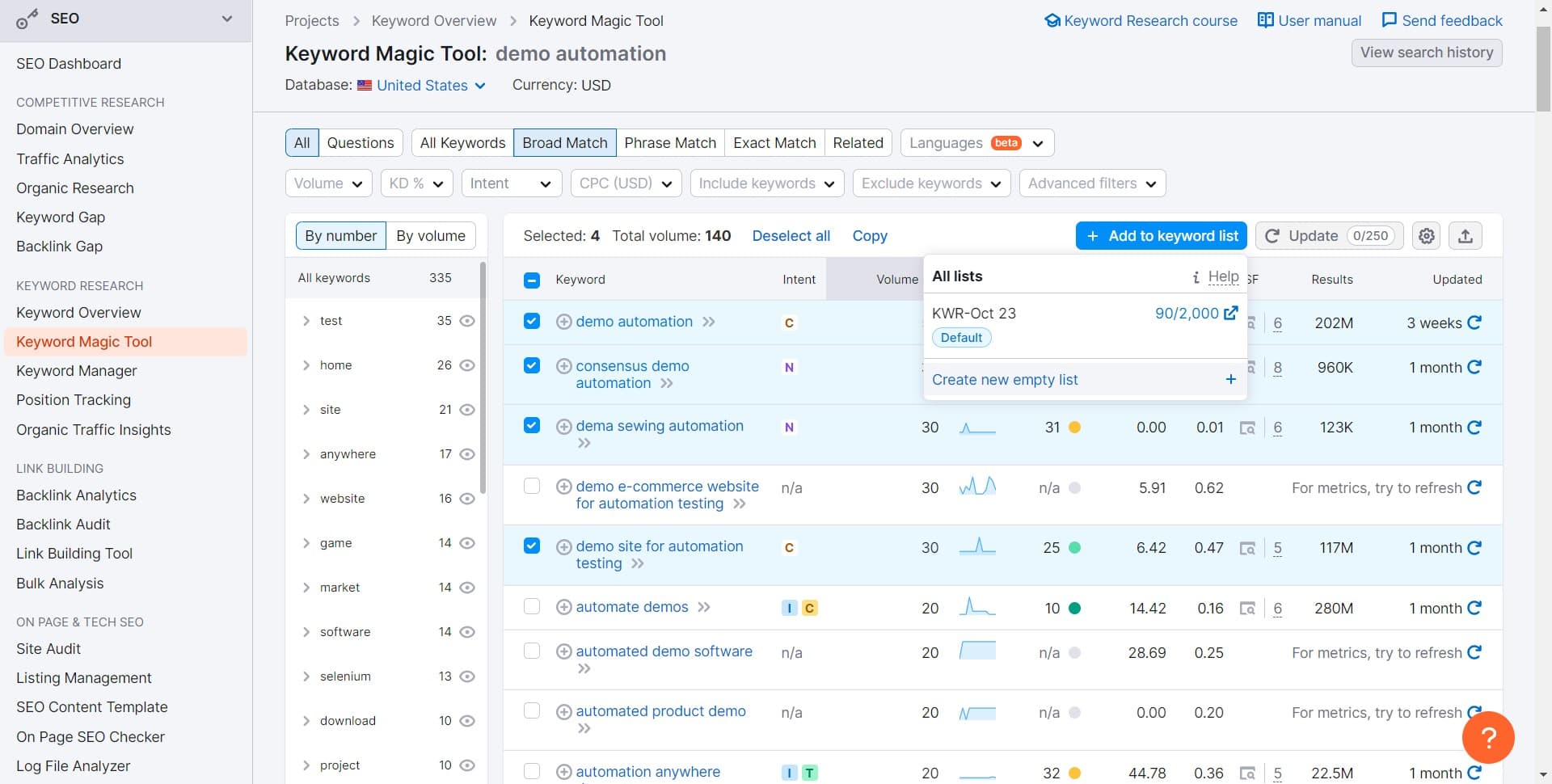The image size is (1552, 784).
Task: Open Include keywords dropdown
Action: [x=767, y=183]
